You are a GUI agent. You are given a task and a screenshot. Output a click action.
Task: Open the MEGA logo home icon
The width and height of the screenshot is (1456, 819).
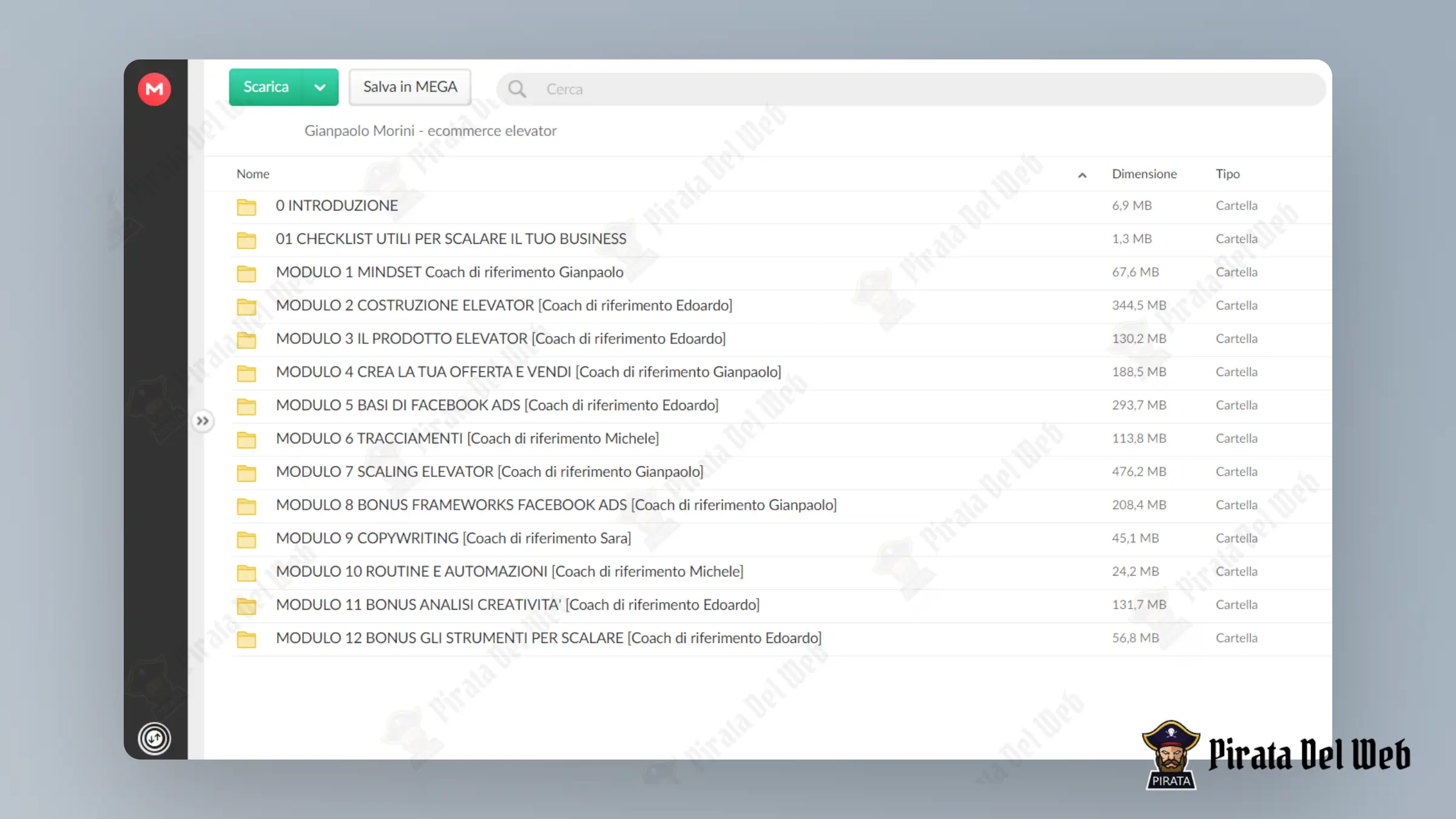(x=154, y=89)
